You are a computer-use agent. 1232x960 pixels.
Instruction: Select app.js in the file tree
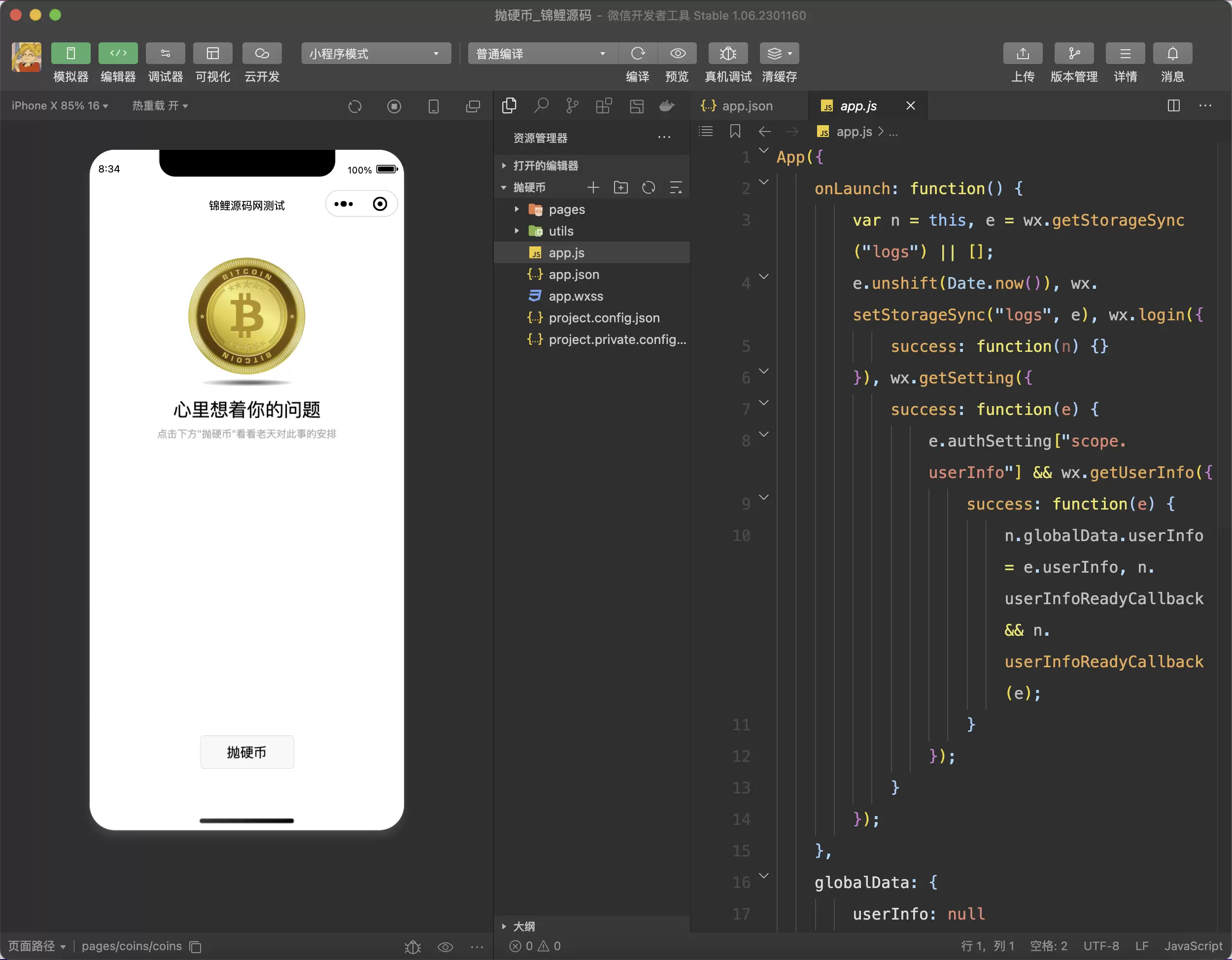coord(592,253)
